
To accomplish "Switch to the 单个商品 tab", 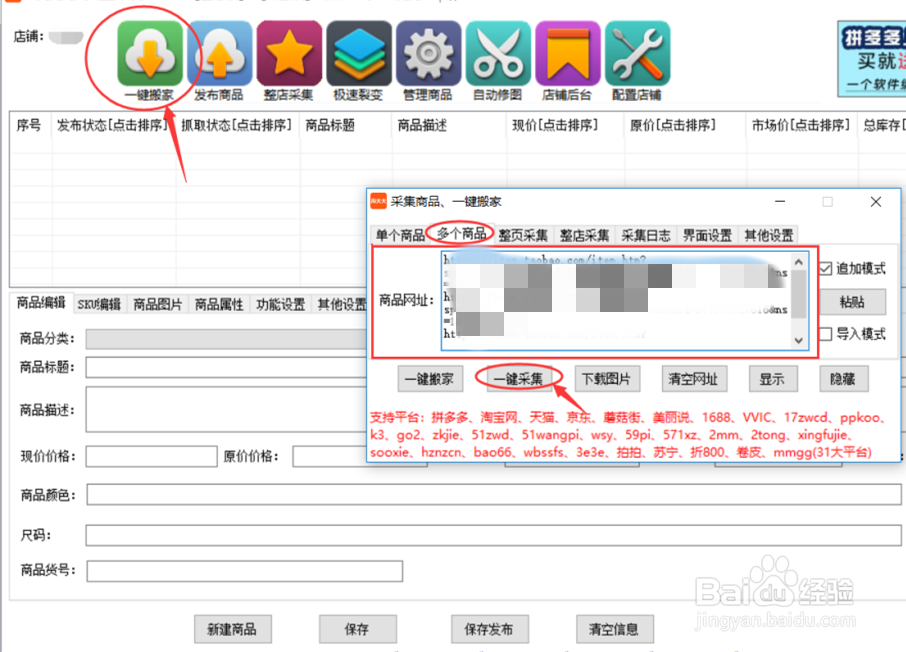I will click(400, 235).
